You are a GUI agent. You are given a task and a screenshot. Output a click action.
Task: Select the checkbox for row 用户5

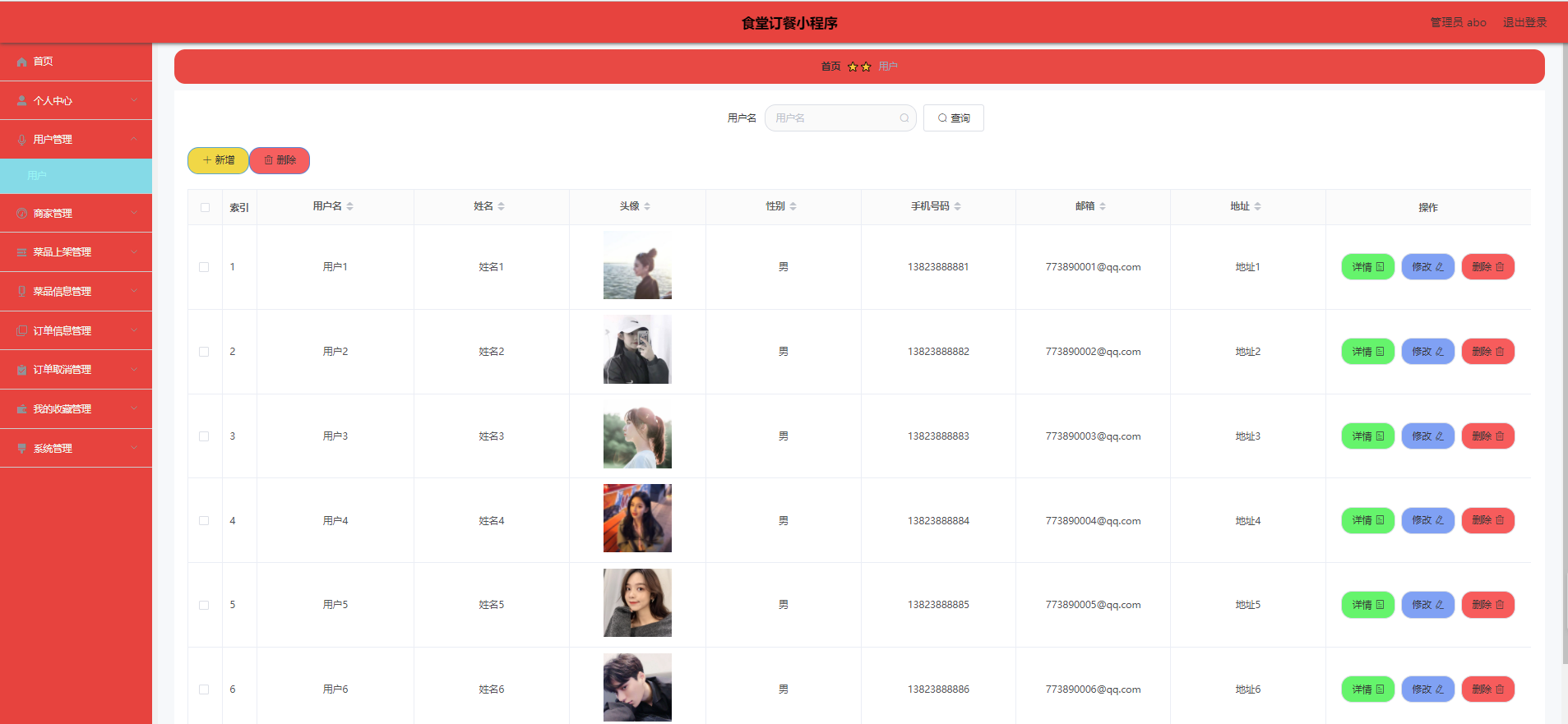click(x=204, y=606)
